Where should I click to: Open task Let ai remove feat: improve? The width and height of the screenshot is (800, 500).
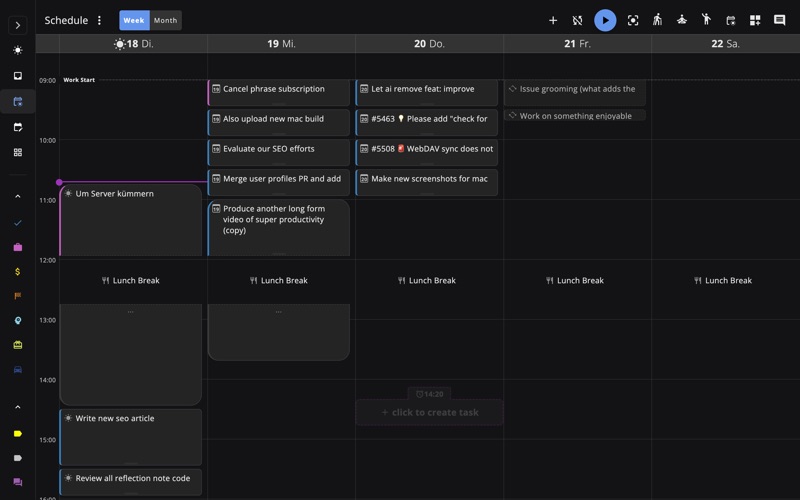(x=427, y=92)
